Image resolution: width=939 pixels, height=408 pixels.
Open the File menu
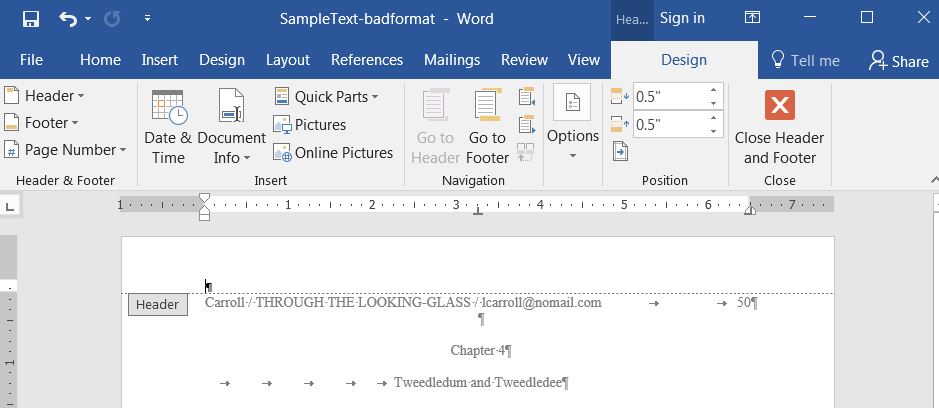31,60
